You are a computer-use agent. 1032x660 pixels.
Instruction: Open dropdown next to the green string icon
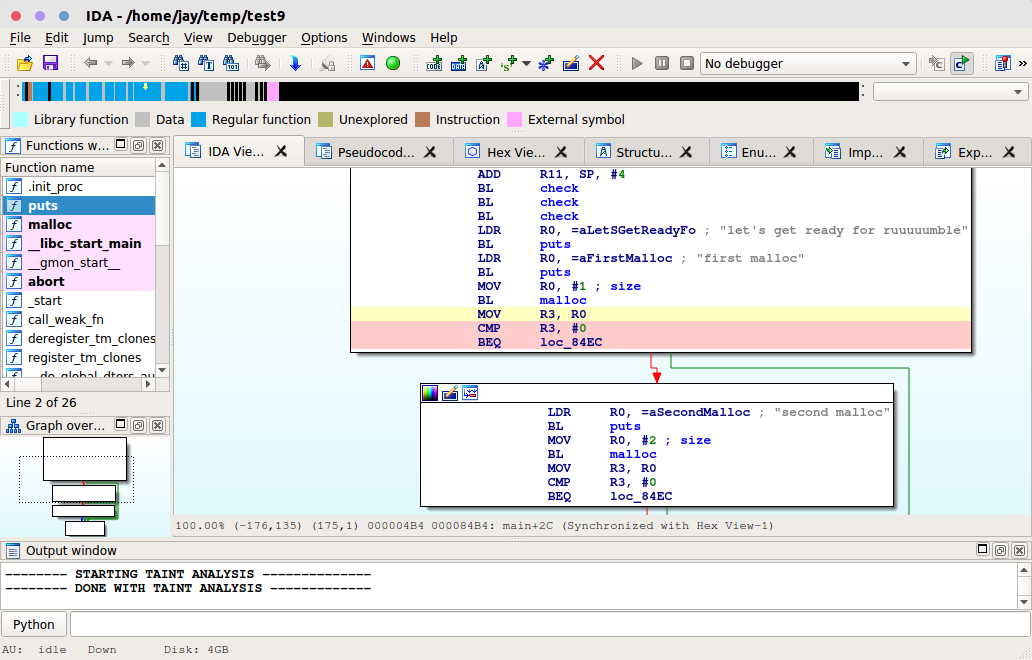pyautogui.click(x=526, y=64)
